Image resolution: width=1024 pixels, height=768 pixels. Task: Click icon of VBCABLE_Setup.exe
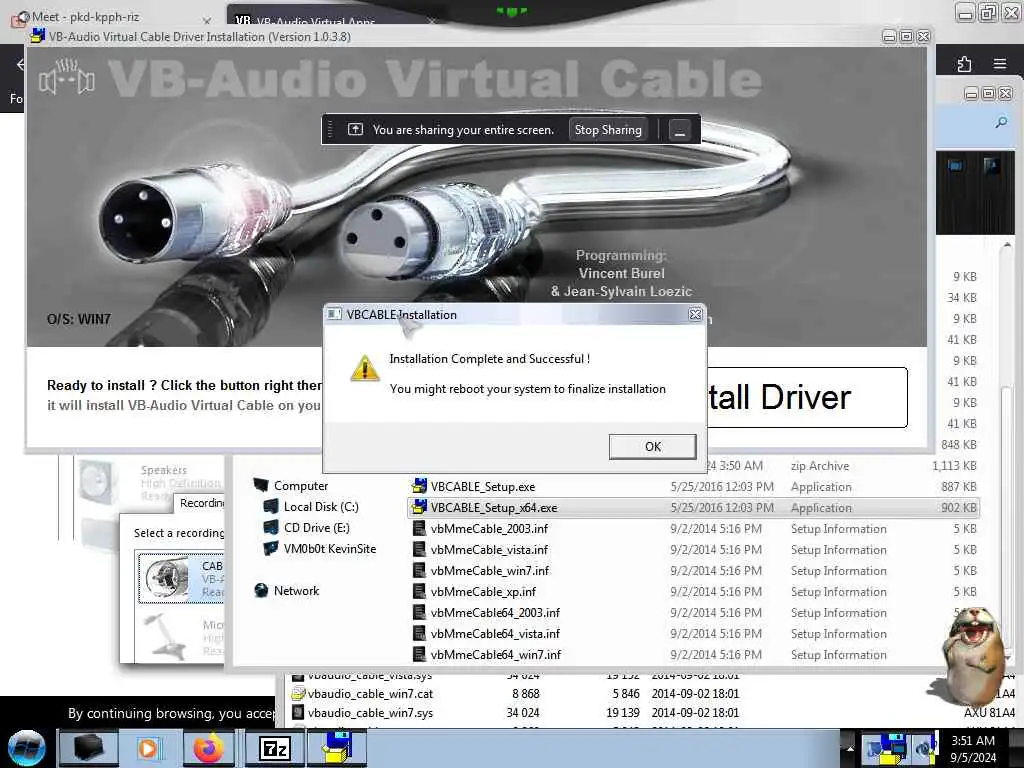click(x=419, y=486)
